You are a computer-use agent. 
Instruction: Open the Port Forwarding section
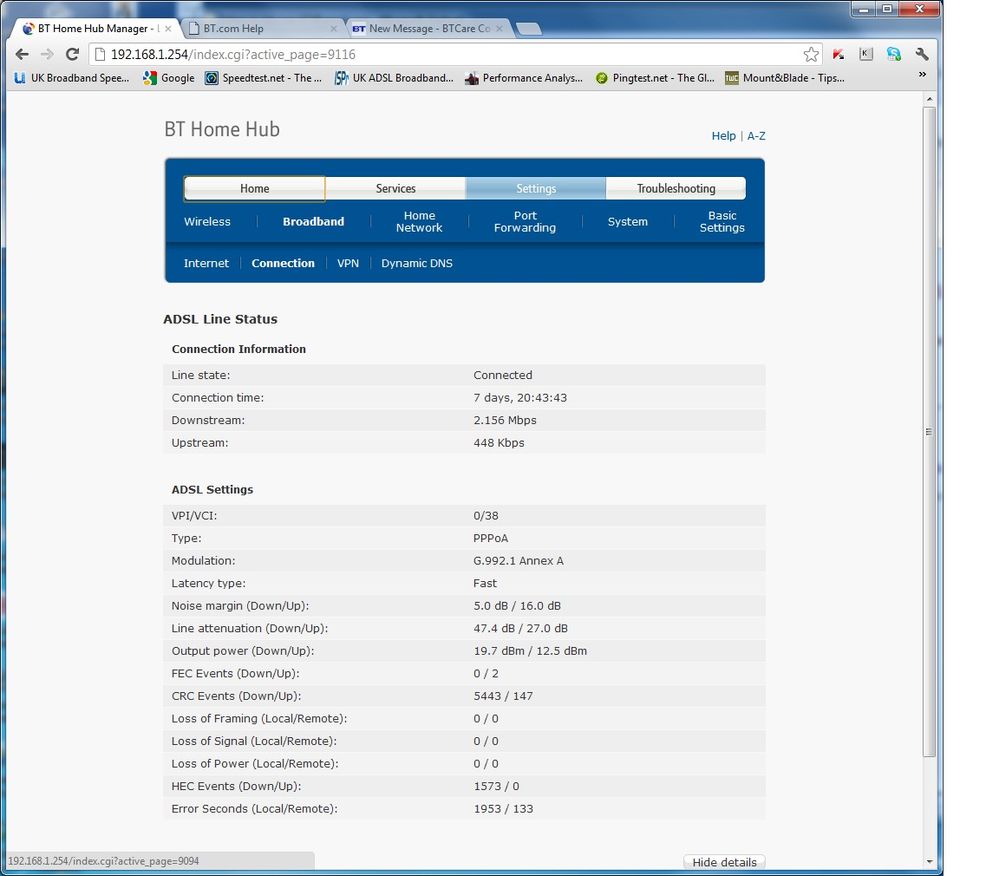point(525,222)
